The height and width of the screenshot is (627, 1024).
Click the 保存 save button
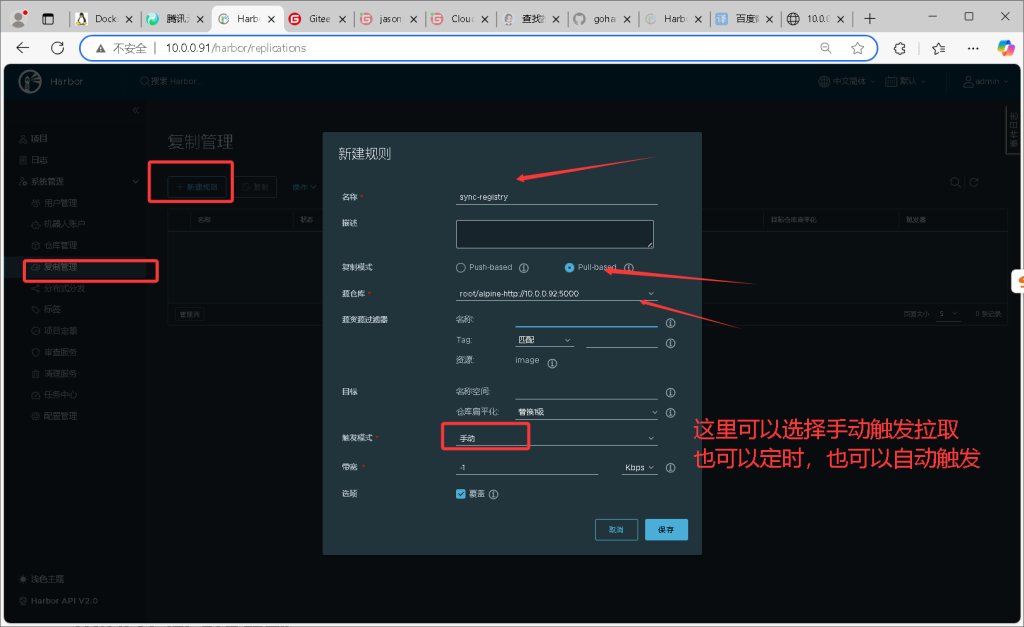pyautogui.click(x=666, y=530)
